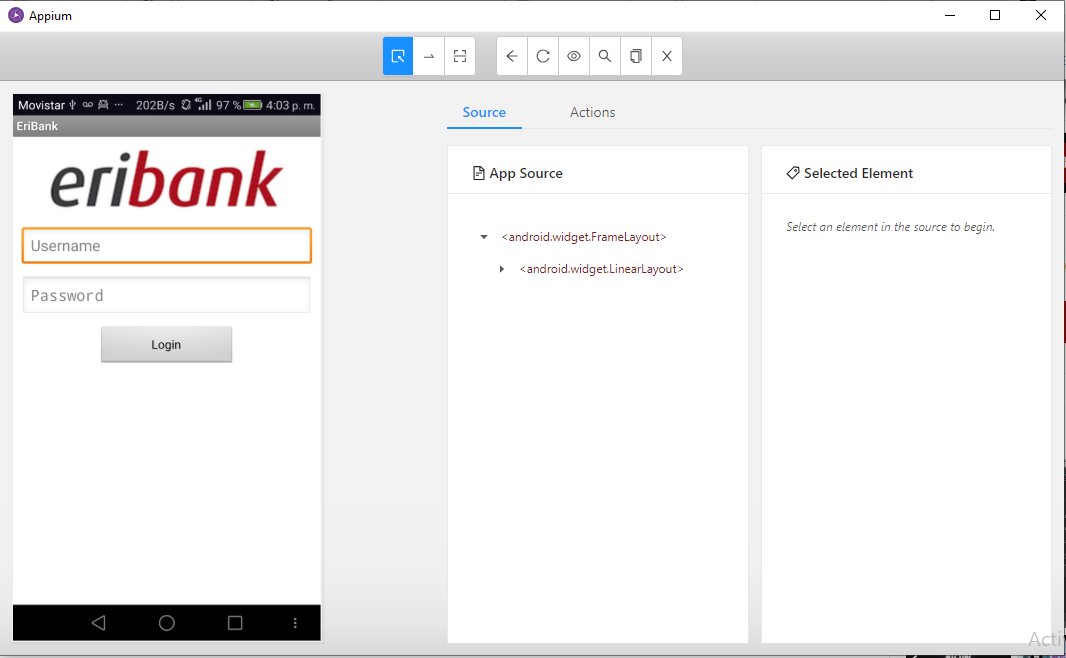
Task: Choose the Swipe By Coordinates tool
Action: pos(429,56)
